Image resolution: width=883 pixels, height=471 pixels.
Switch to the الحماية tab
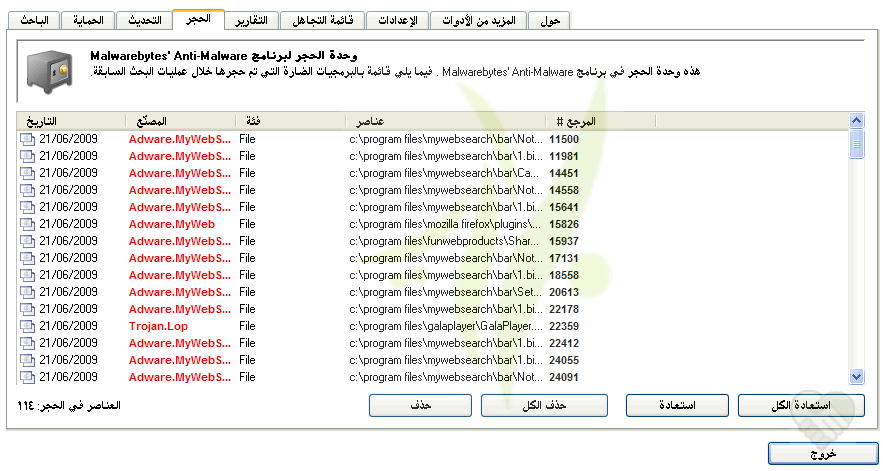(88, 21)
